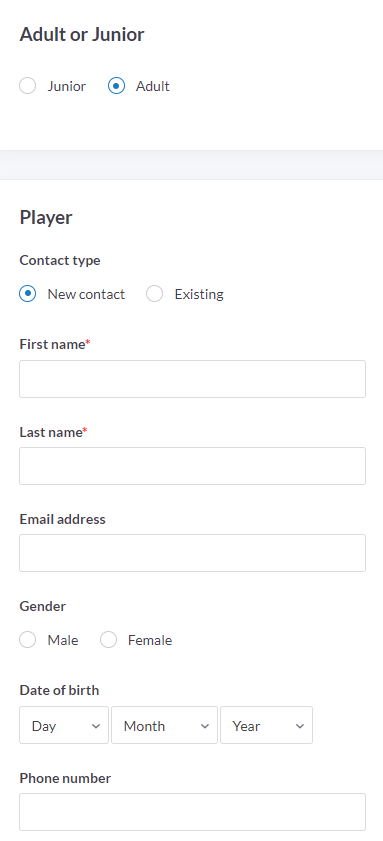Choose New contact as contact type
The height and width of the screenshot is (841, 383).
[27, 294]
